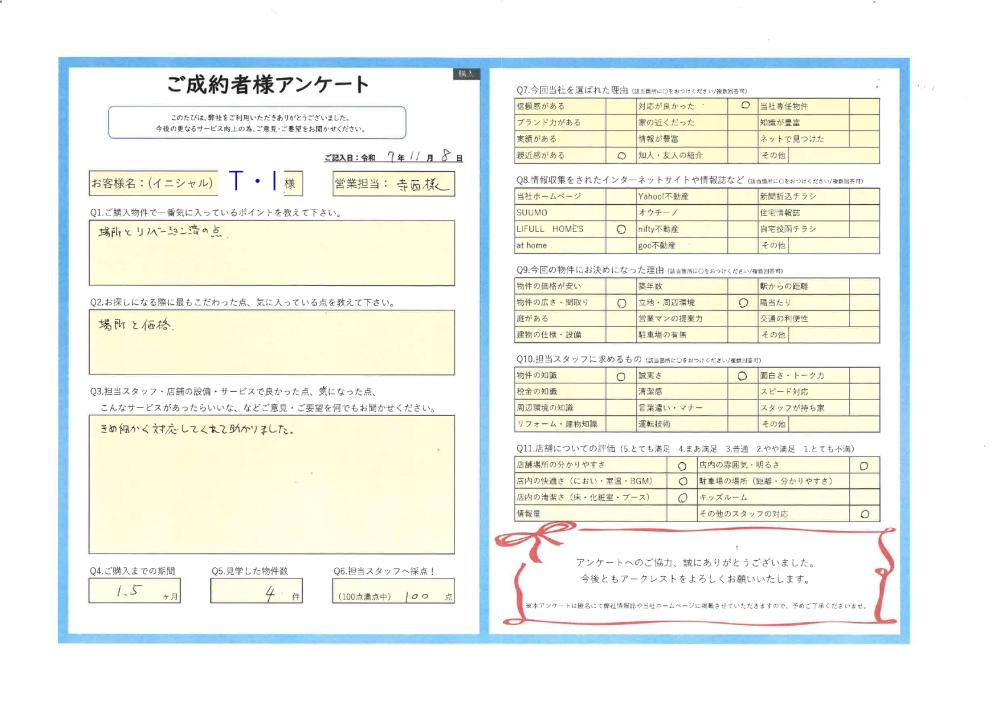
Task: Mark the checkbox for 駅からの距離
Action: (x=864, y=286)
